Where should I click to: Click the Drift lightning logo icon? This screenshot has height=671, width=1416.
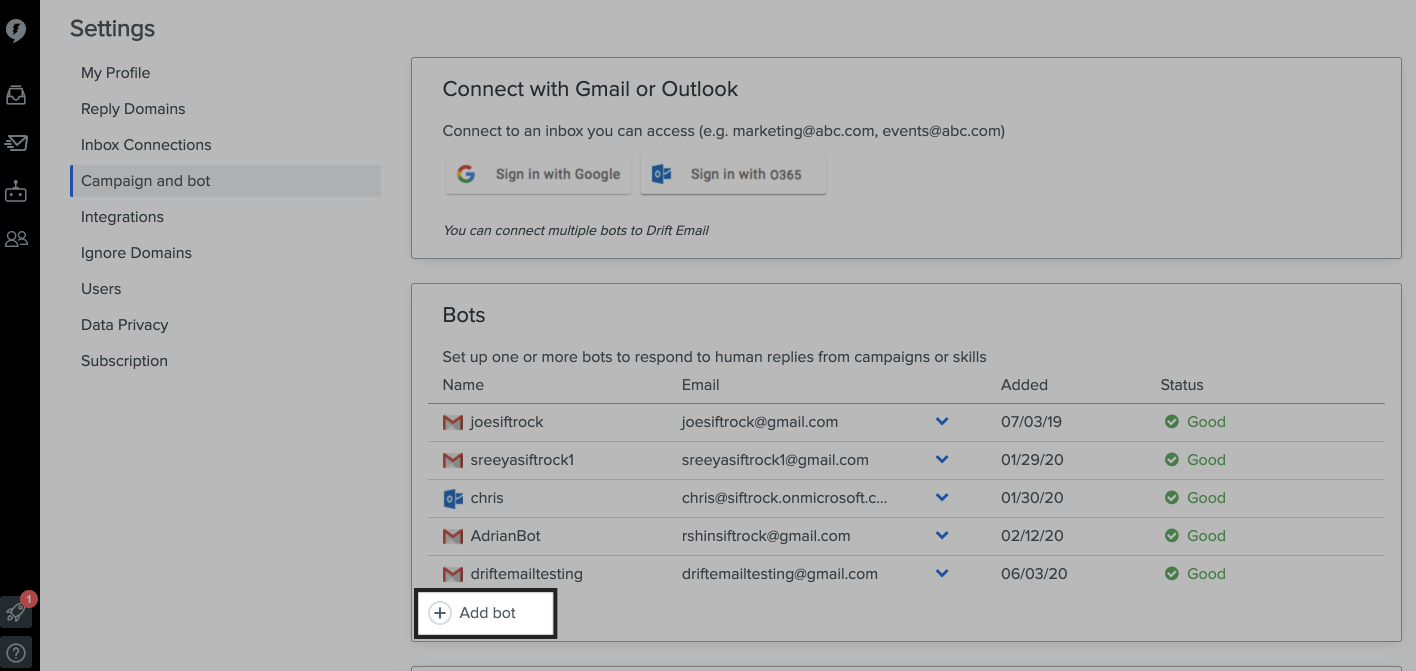point(16,31)
